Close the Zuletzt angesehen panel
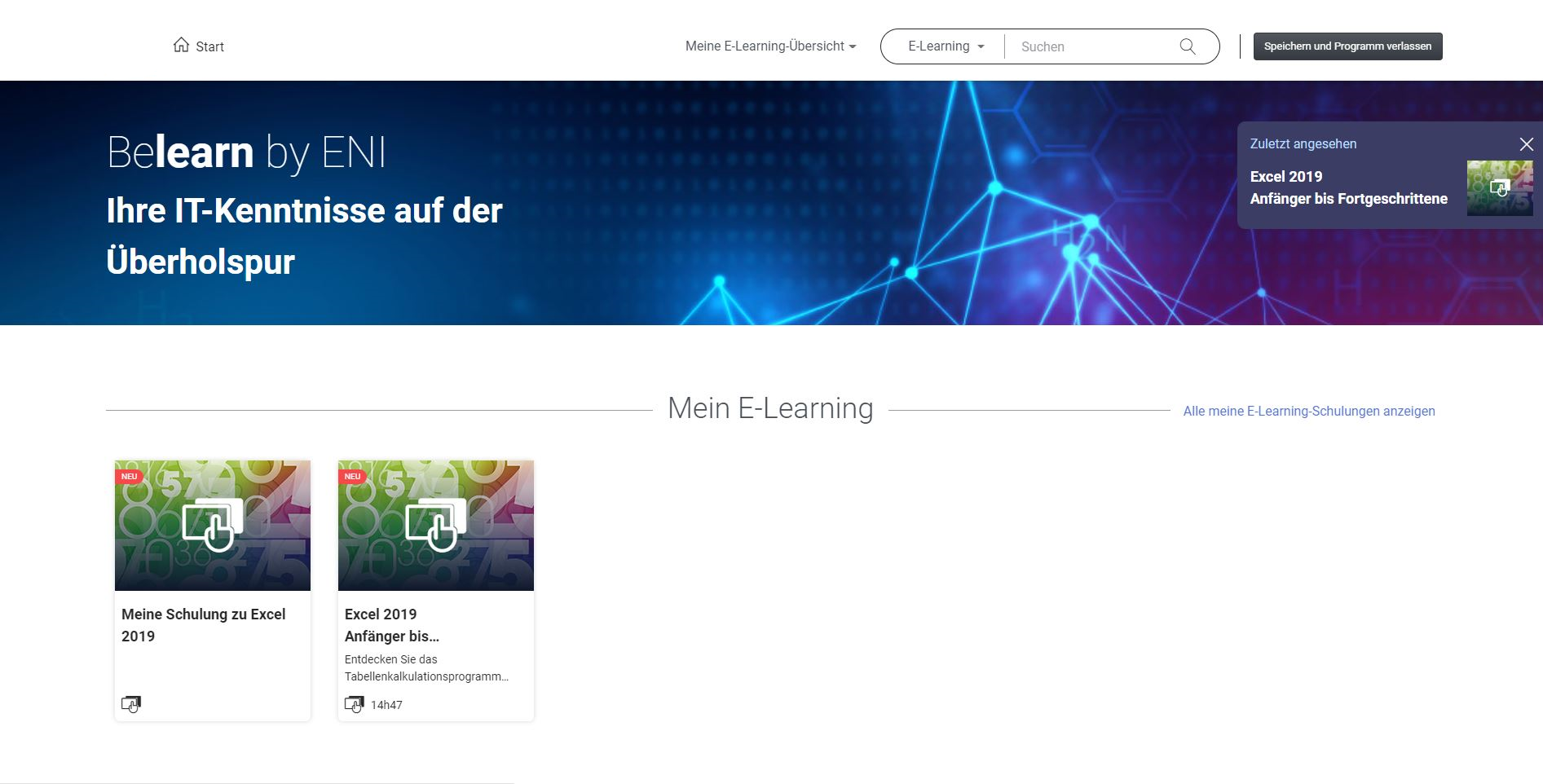 click(1526, 144)
